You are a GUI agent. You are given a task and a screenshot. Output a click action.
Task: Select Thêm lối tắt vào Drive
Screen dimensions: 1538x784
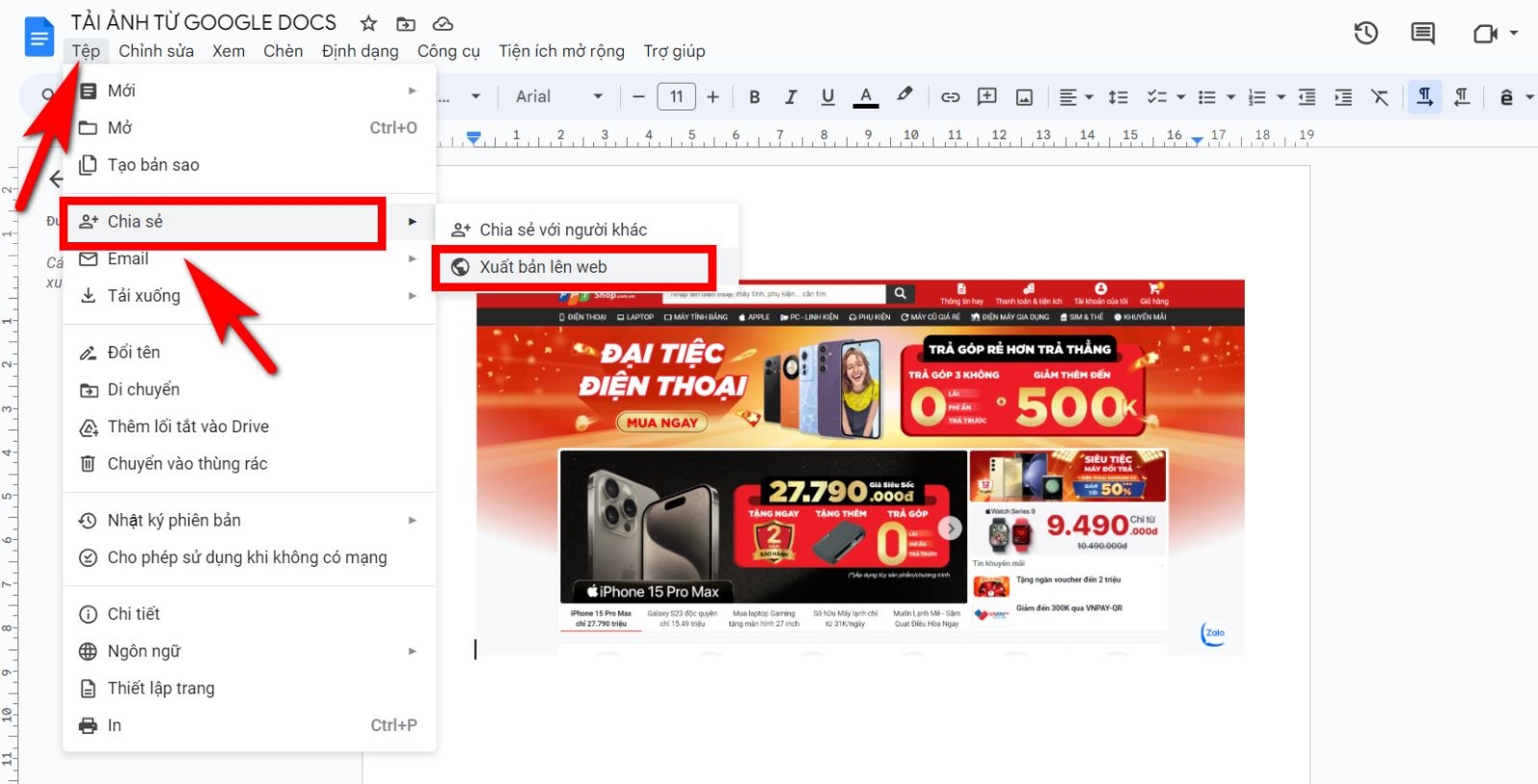pos(249,427)
